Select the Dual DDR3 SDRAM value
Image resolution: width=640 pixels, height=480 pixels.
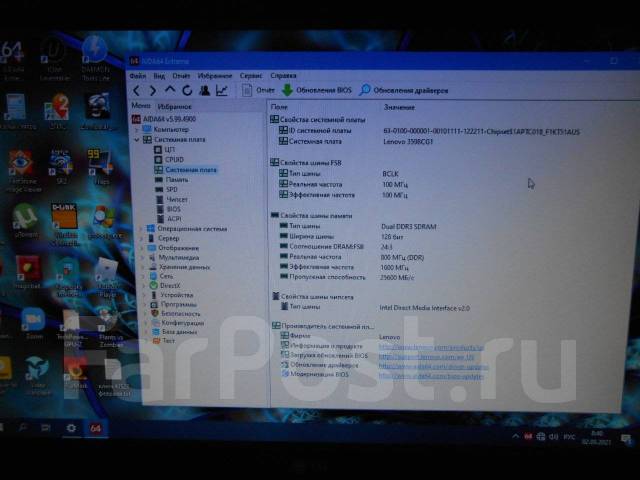point(409,227)
